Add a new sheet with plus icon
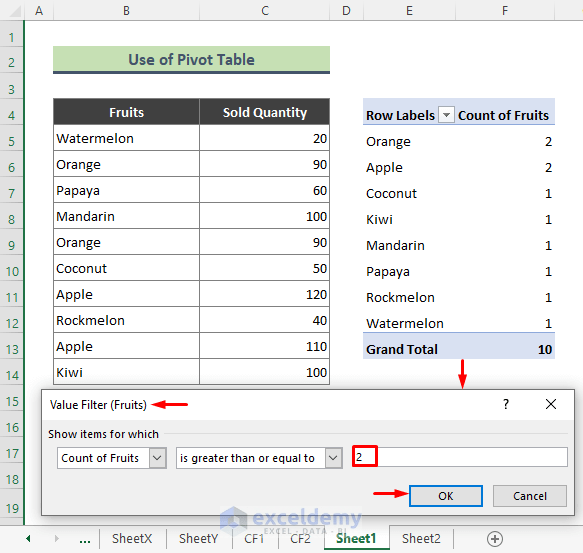 [x=495, y=538]
